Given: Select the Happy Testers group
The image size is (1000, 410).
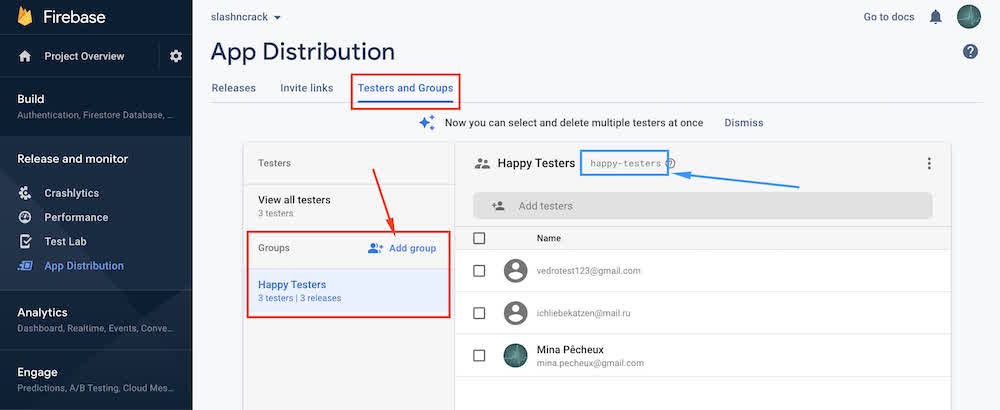Looking at the screenshot, I should tap(349, 291).
